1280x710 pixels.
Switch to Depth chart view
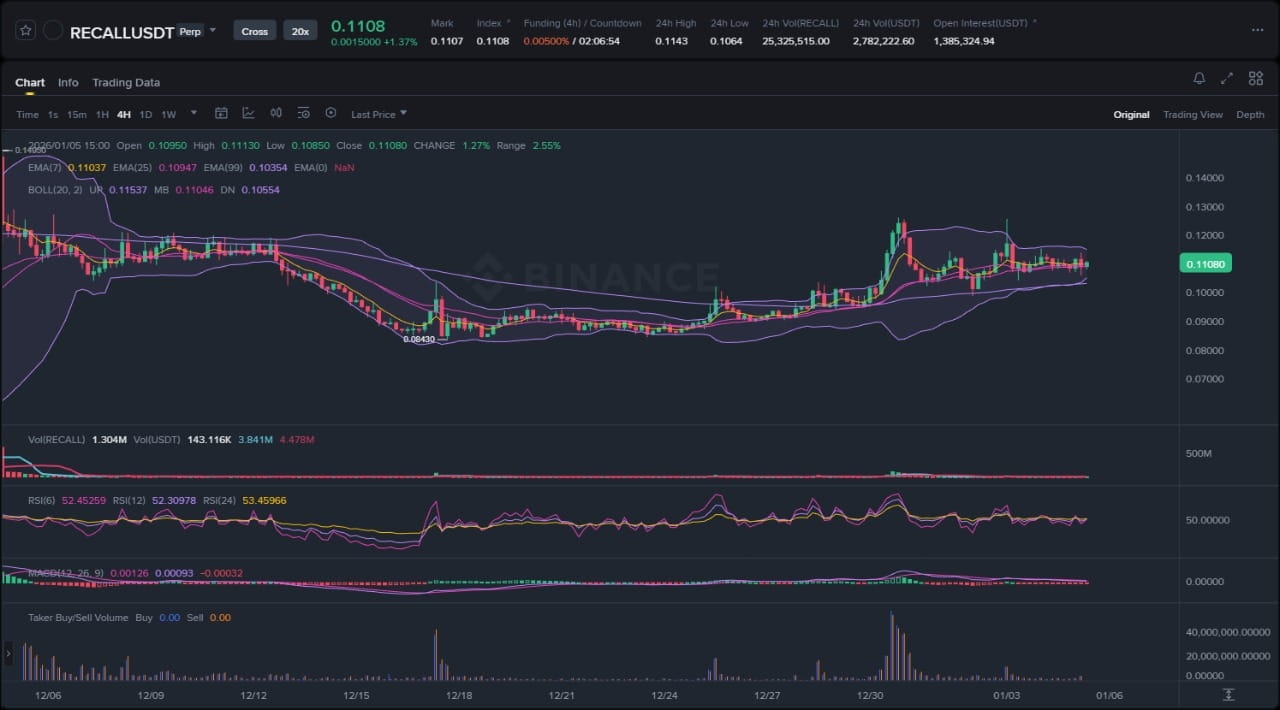click(x=1250, y=115)
